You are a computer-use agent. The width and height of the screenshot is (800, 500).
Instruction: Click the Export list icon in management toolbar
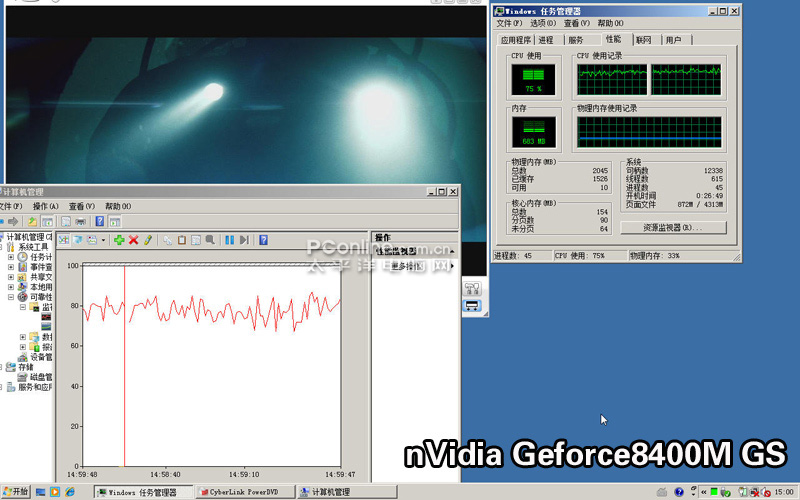point(66,221)
